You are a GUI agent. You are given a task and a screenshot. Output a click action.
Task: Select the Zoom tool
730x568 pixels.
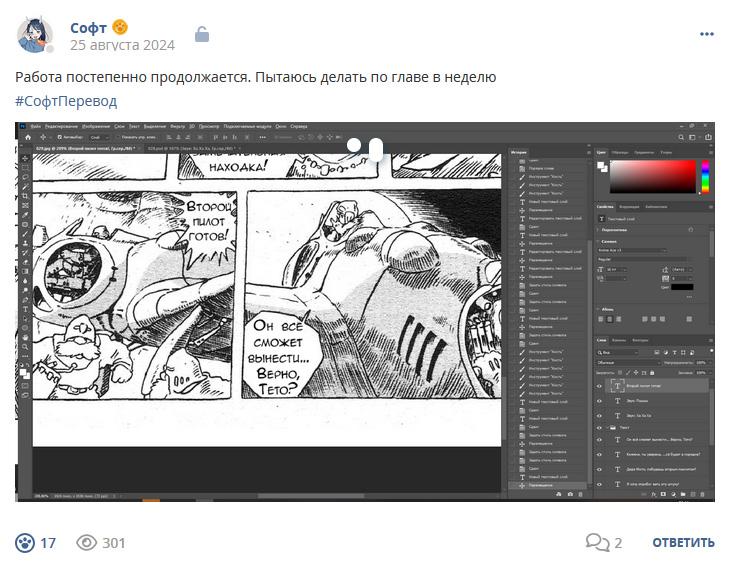point(25,347)
